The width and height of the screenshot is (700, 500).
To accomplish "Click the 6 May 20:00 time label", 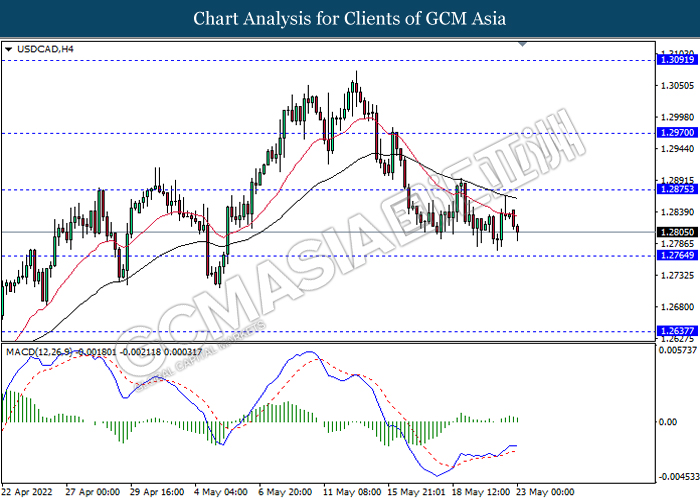I will (x=285, y=492).
